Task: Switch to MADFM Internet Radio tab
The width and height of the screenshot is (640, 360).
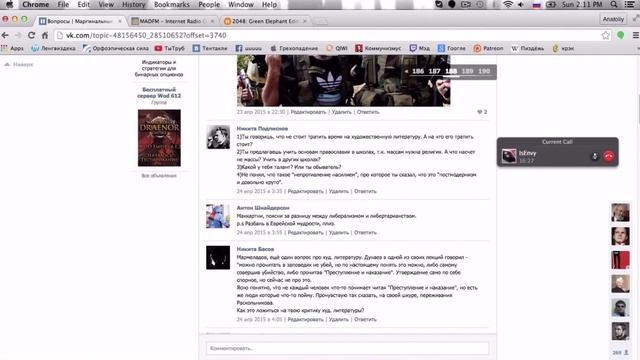Action: (x=173, y=21)
